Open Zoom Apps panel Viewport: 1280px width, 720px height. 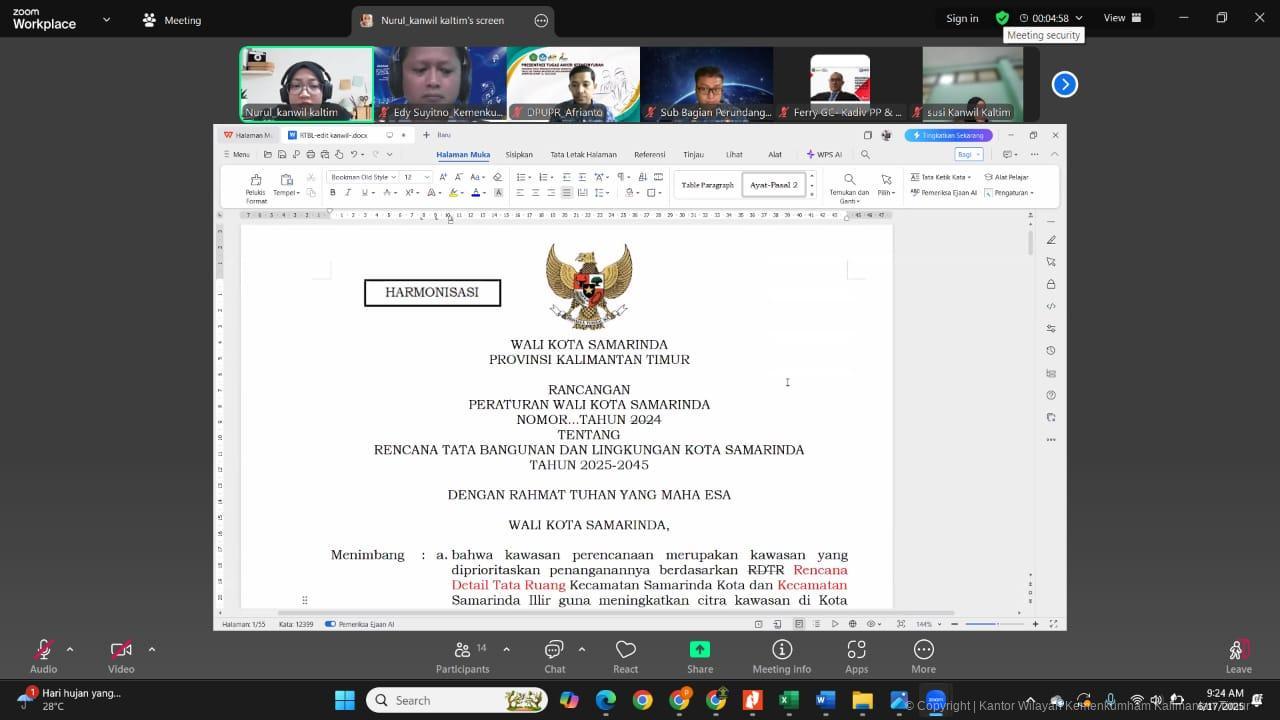tap(856, 650)
